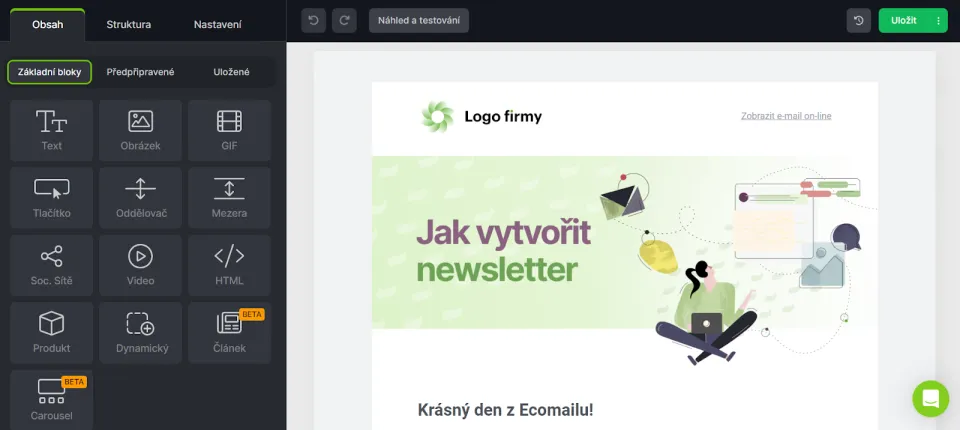Open the Uložené blocks list
Screen dimensions: 960x430
click(231, 72)
